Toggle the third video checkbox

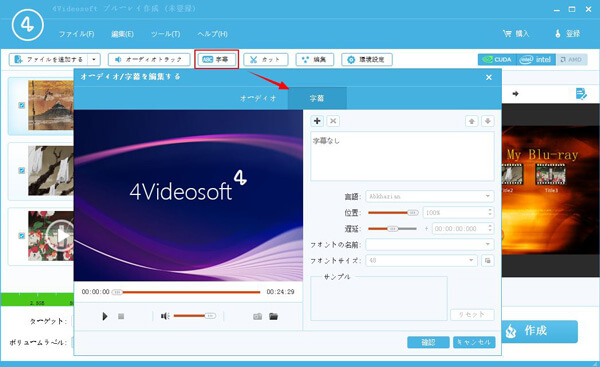[x=22, y=236]
